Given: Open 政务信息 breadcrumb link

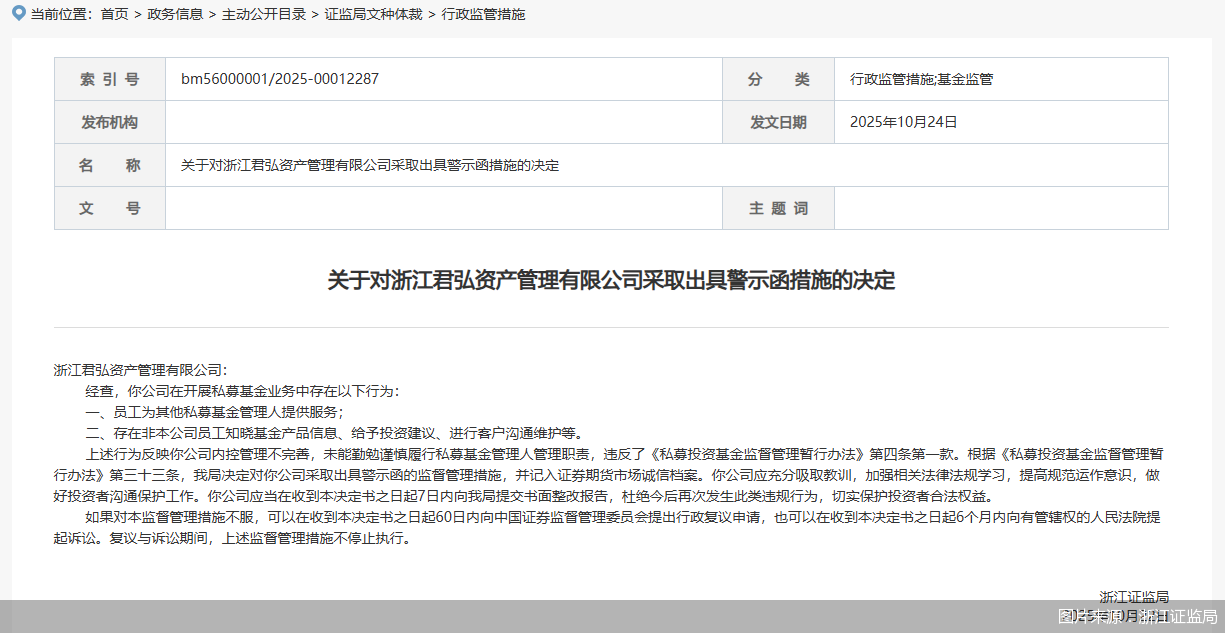Looking at the screenshot, I should pyautogui.click(x=175, y=14).
